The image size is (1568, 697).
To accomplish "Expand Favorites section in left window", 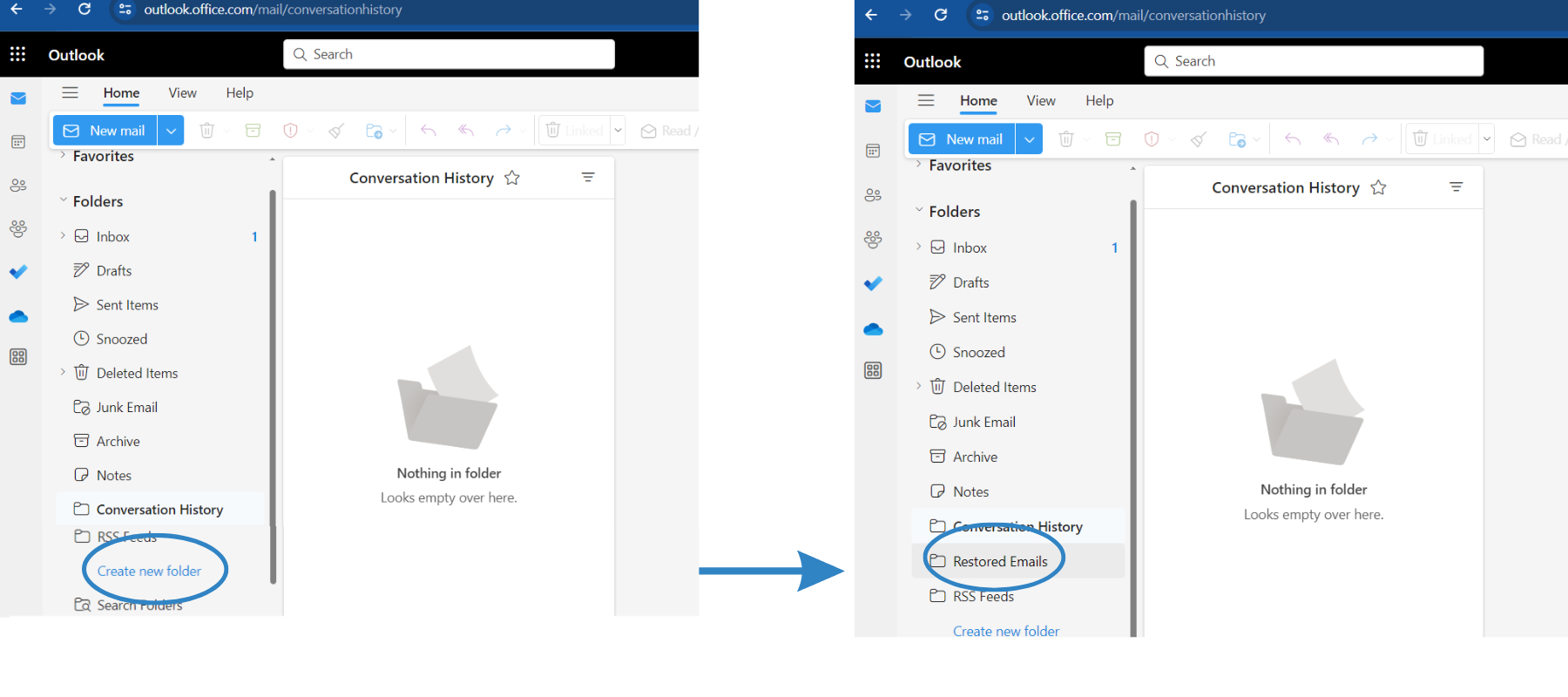I will click(63, 155).
